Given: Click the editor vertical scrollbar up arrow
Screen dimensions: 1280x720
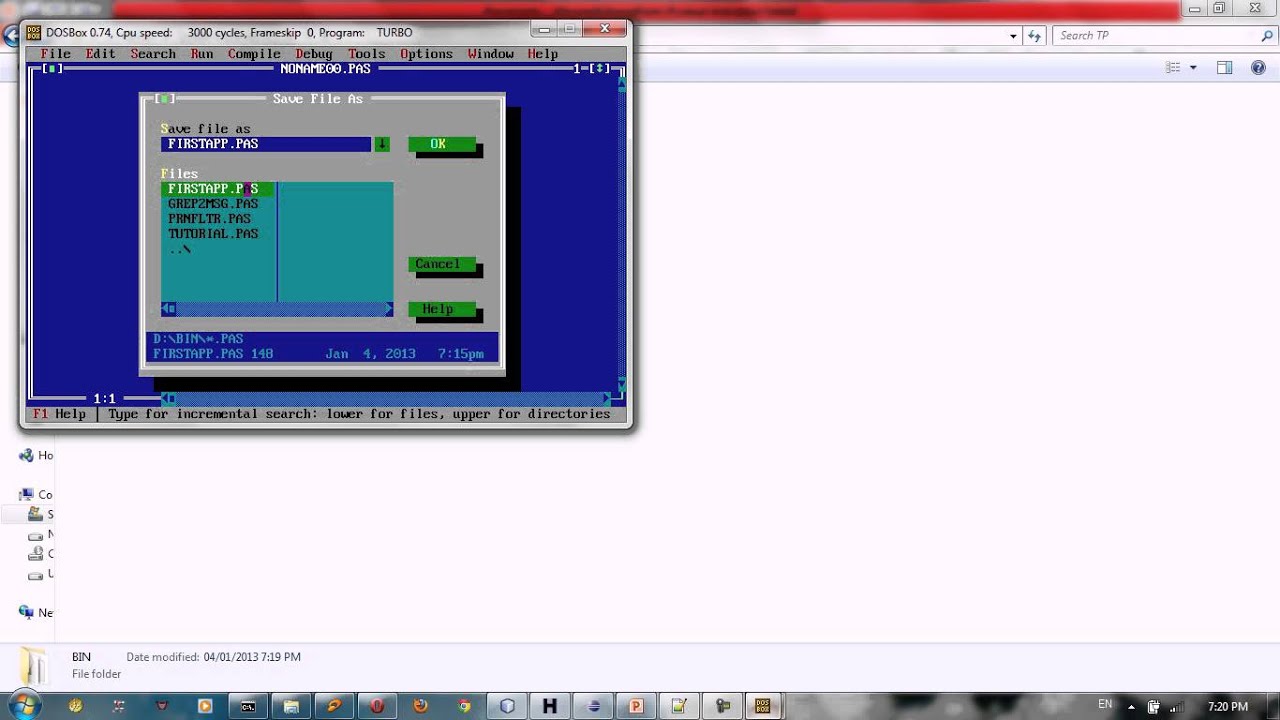Looking at the screenshot, I should (622, 84).
